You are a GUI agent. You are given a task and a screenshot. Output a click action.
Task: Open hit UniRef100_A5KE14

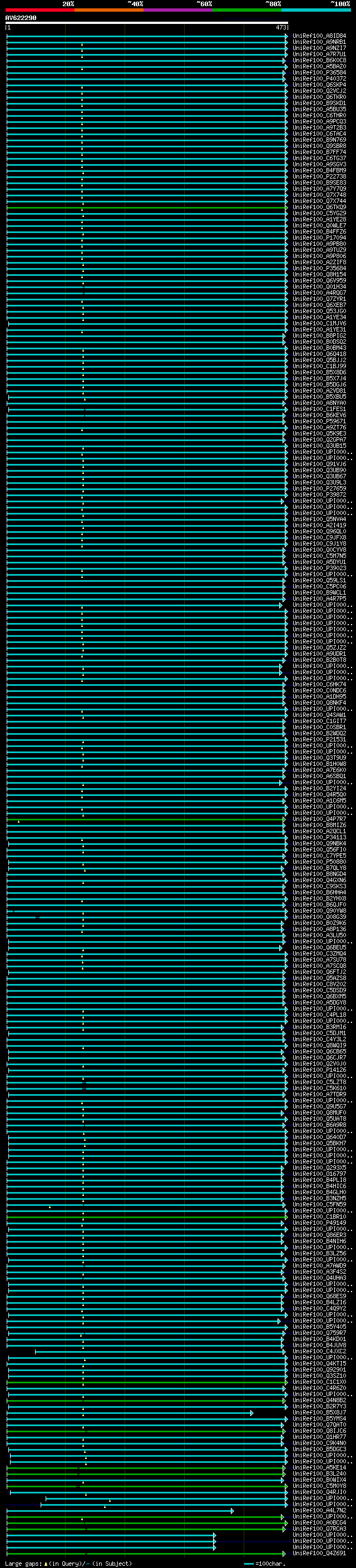319,1467
